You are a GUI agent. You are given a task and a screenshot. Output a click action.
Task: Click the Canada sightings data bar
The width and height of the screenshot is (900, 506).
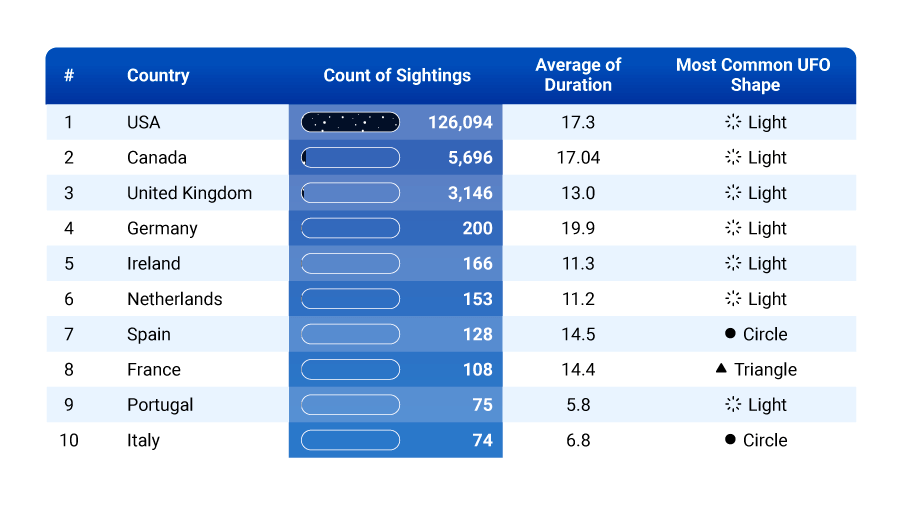tap(351, 157)
